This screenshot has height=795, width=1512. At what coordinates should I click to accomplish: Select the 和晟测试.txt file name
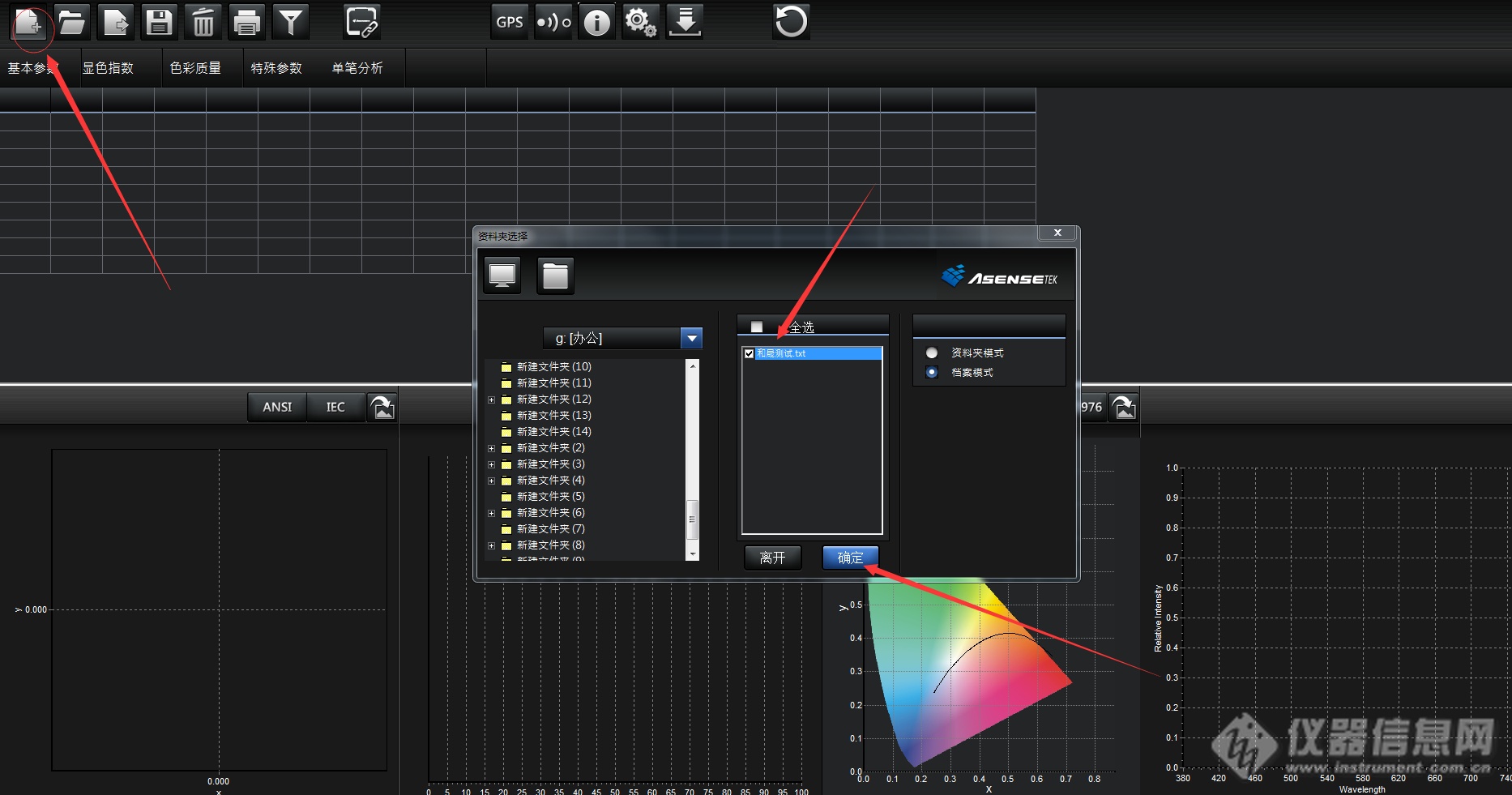click(781, 353)
